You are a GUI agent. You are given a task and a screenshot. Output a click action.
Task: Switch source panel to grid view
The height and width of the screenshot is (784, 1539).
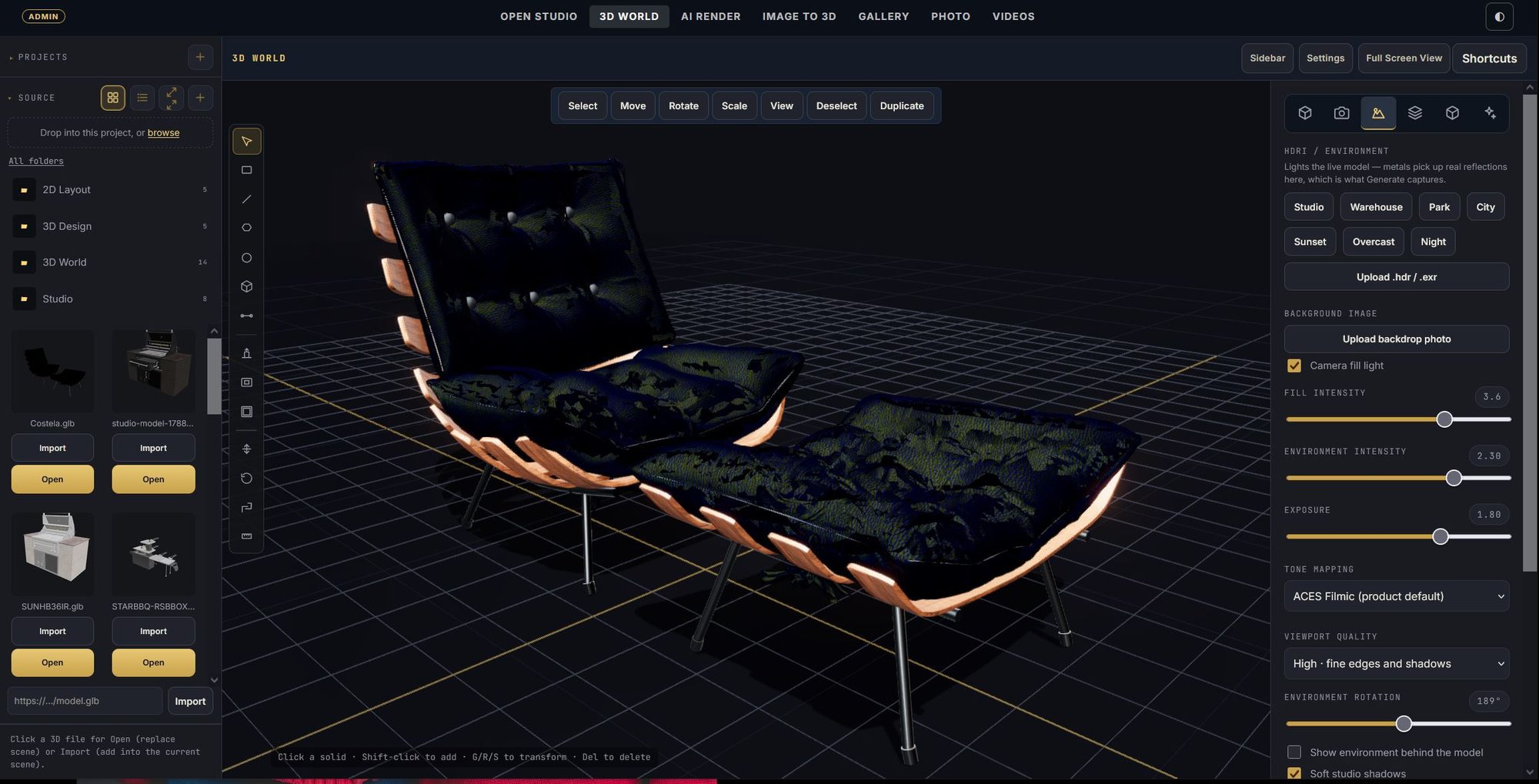point(113,98)
